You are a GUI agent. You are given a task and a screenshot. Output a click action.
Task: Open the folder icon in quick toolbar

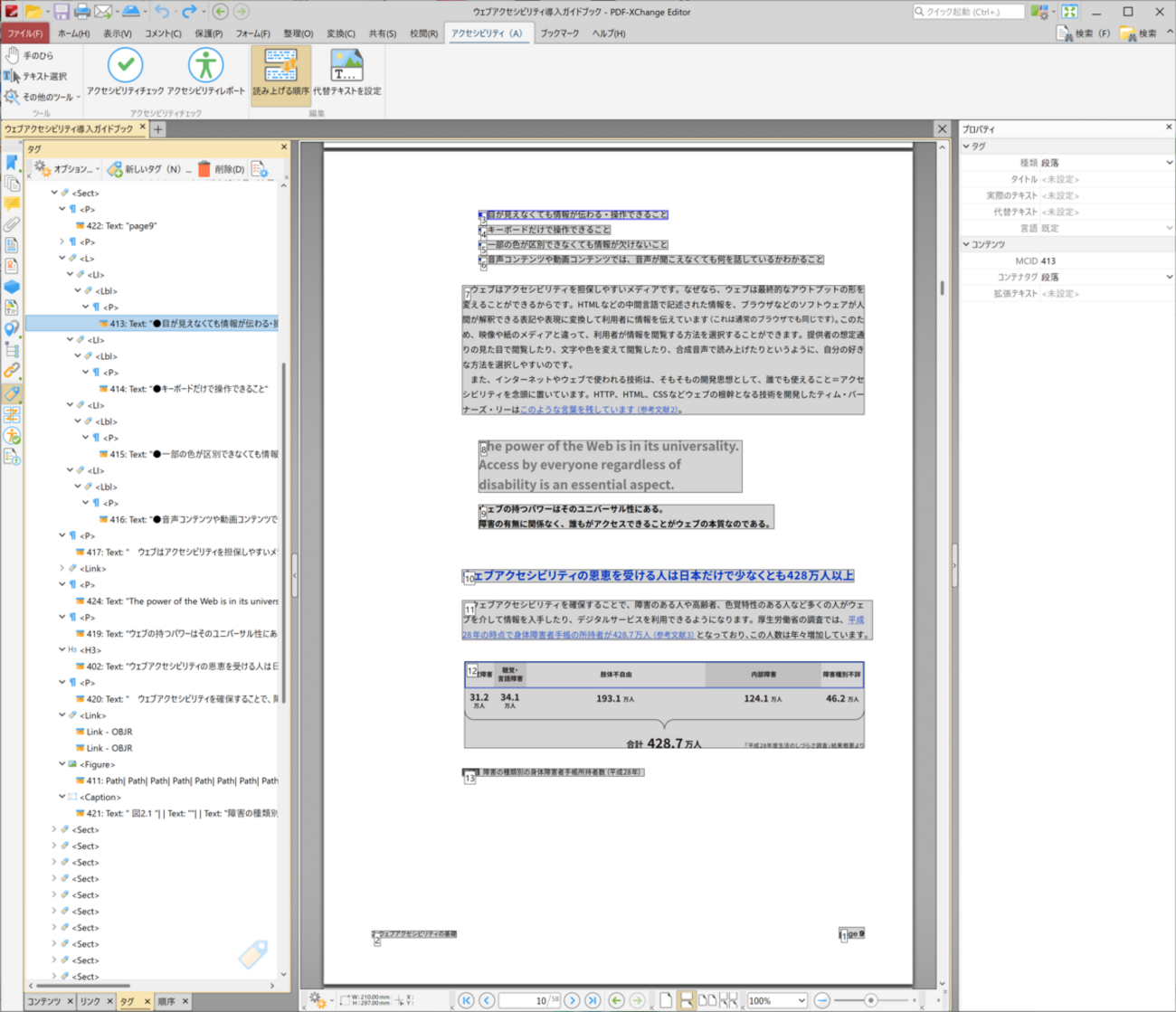coord(33,12)
